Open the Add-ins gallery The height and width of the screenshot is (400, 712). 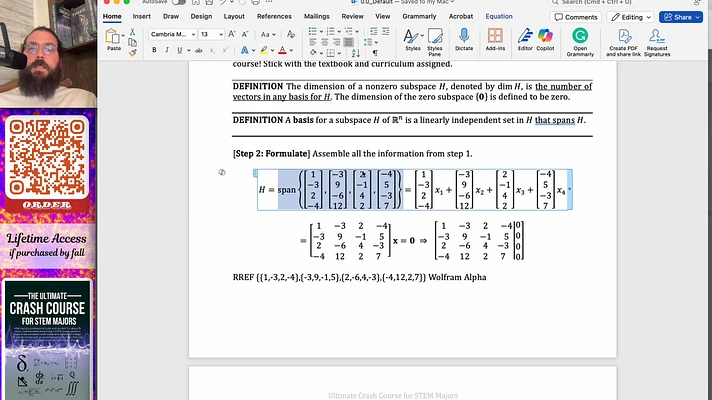pos(495,39)
